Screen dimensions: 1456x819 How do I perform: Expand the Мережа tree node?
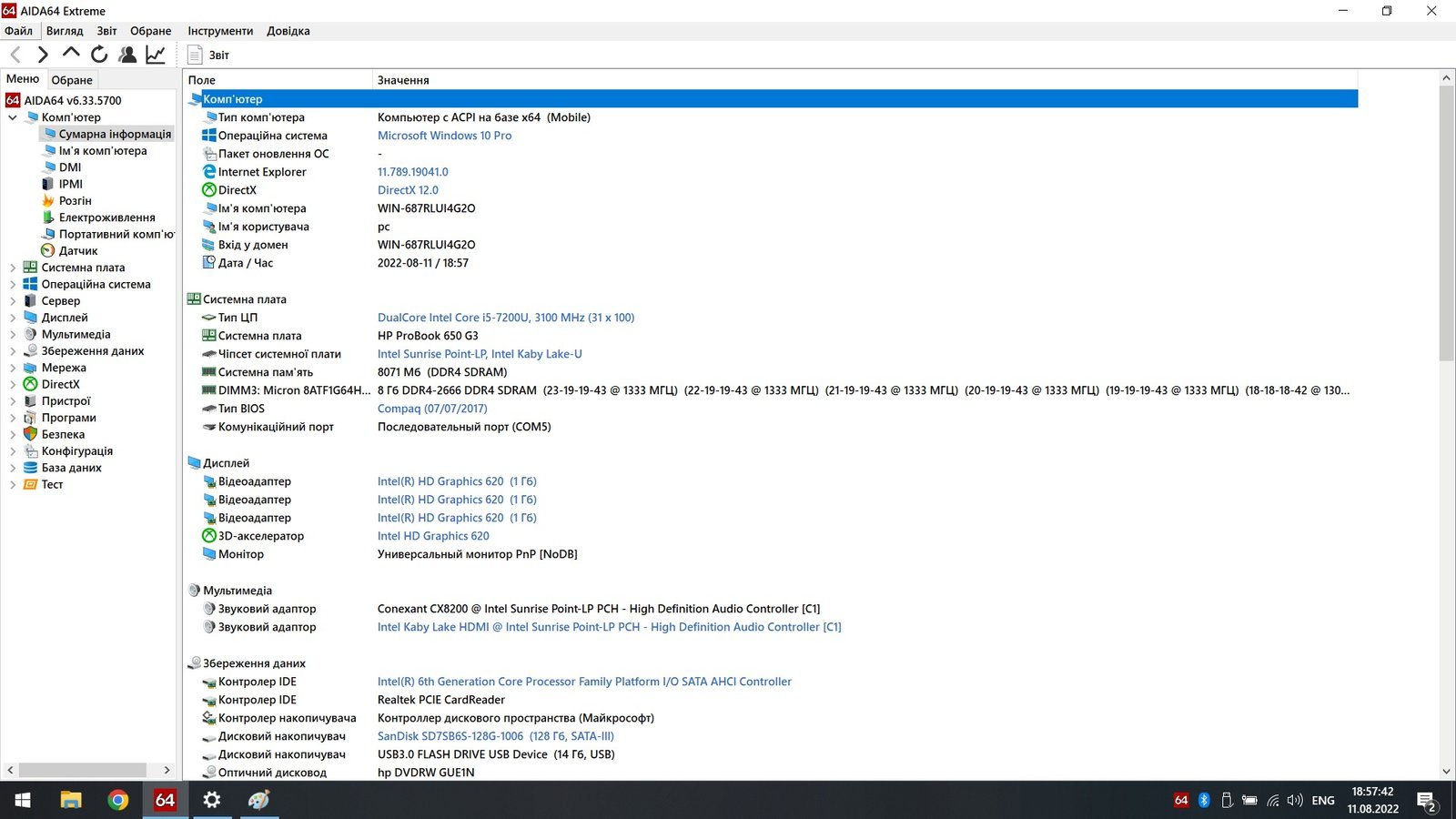pos(13,368)
